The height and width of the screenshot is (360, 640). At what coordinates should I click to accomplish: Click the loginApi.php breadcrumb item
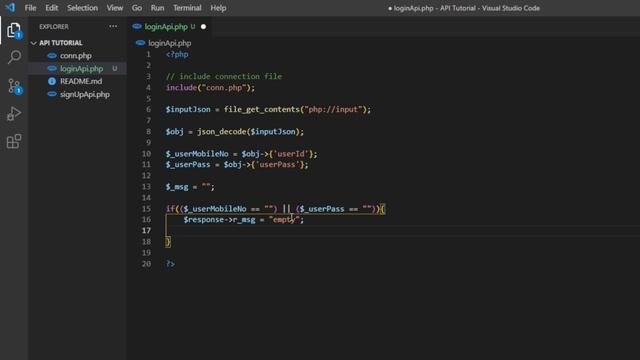[169, 43]
